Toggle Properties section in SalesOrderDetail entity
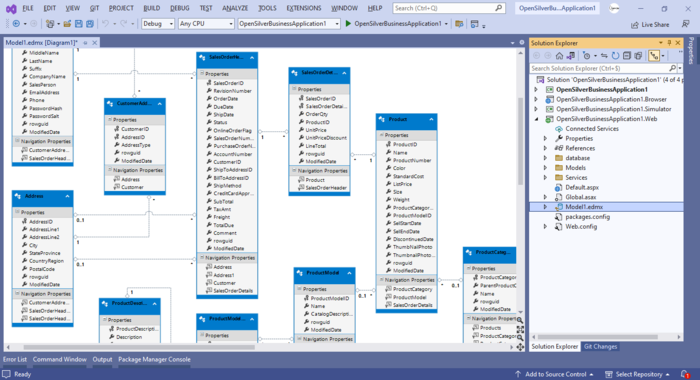The width and height of the screenshot is (700, 380). [x=295, y=89]
